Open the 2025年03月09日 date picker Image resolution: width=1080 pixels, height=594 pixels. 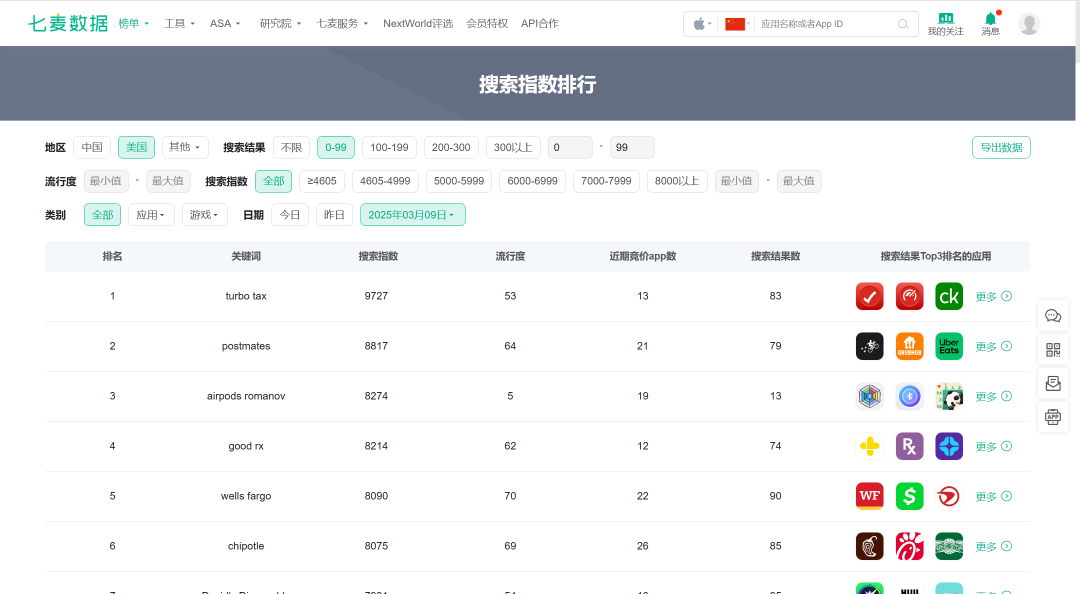pyautogui.click(x=413, y=215)
